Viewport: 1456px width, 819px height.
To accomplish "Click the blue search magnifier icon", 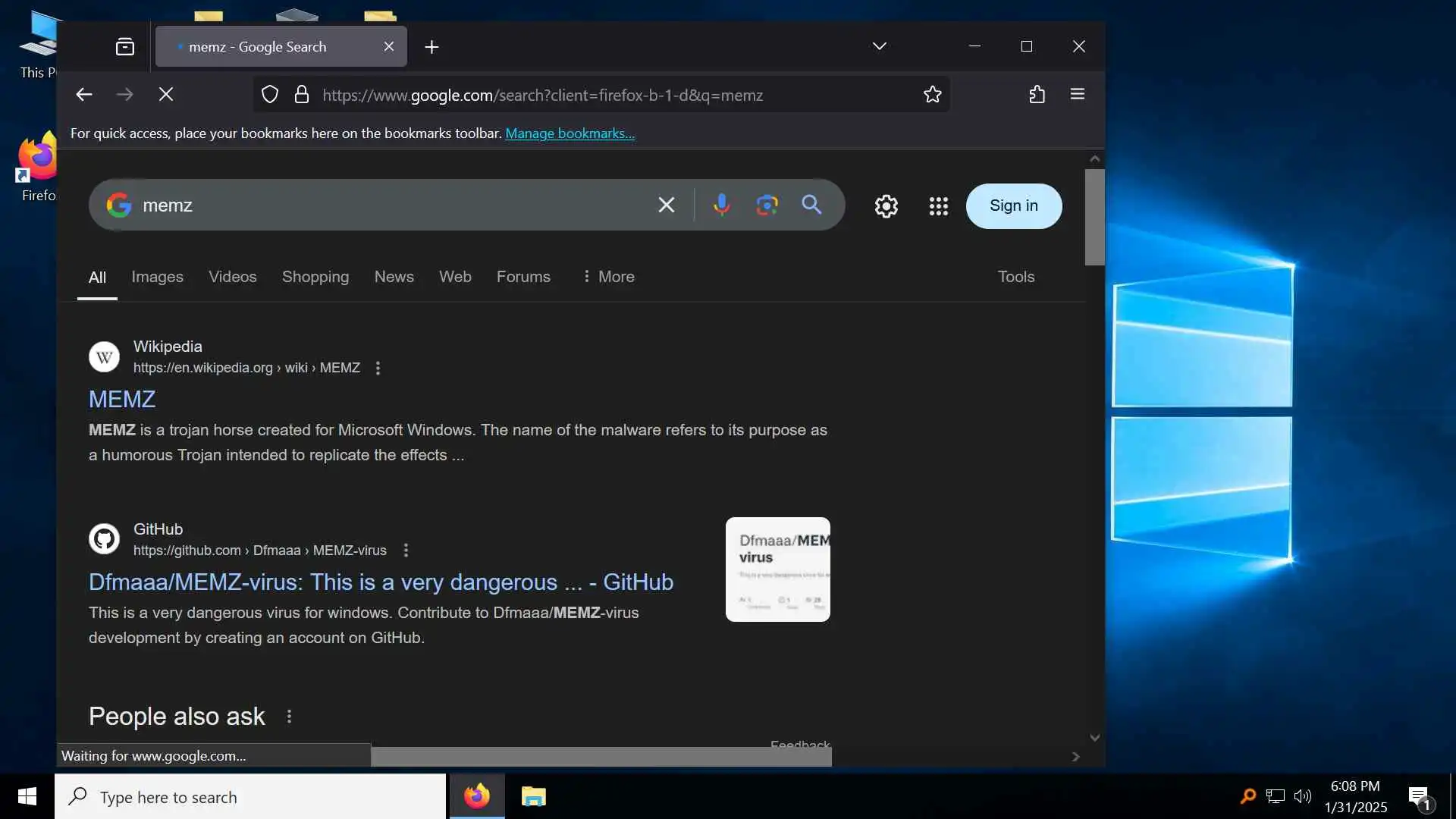I will point(811,205).
